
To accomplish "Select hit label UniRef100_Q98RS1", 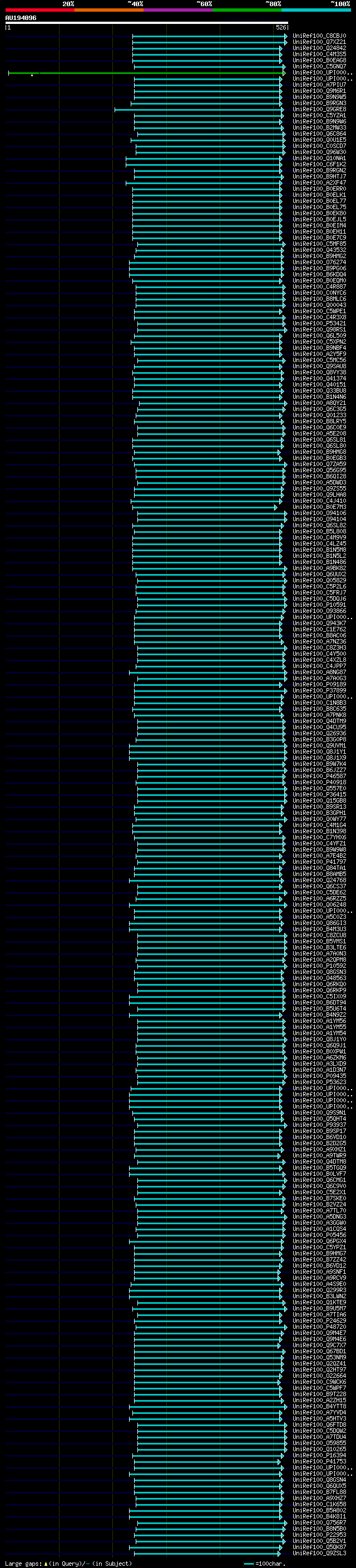I will 319,329.
